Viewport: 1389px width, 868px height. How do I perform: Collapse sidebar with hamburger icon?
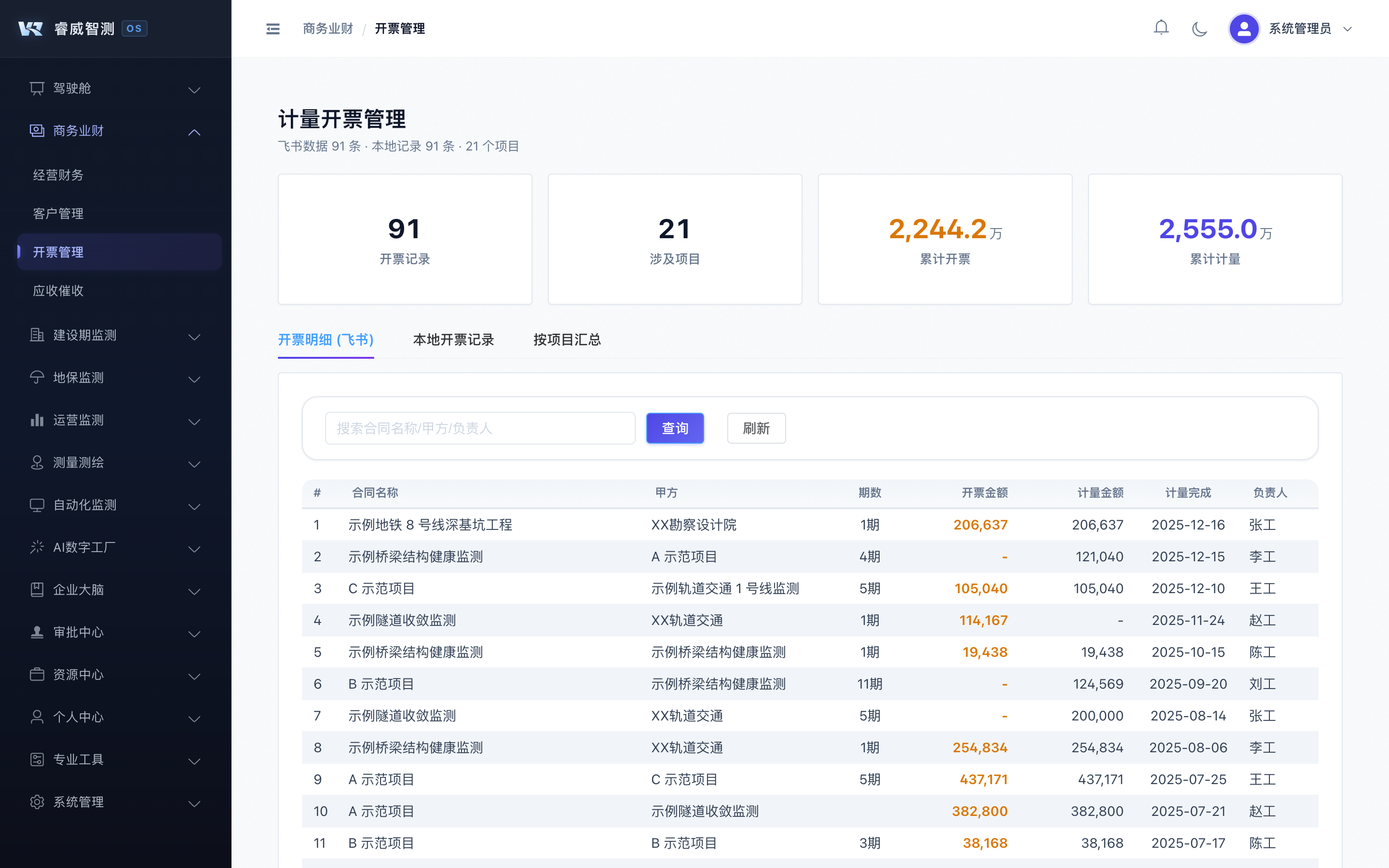[272, 29]
